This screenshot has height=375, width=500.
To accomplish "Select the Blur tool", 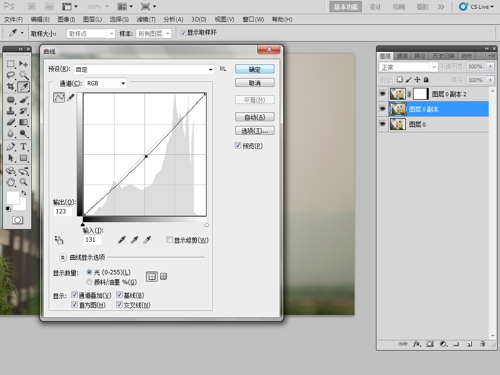I will point(11,133).
